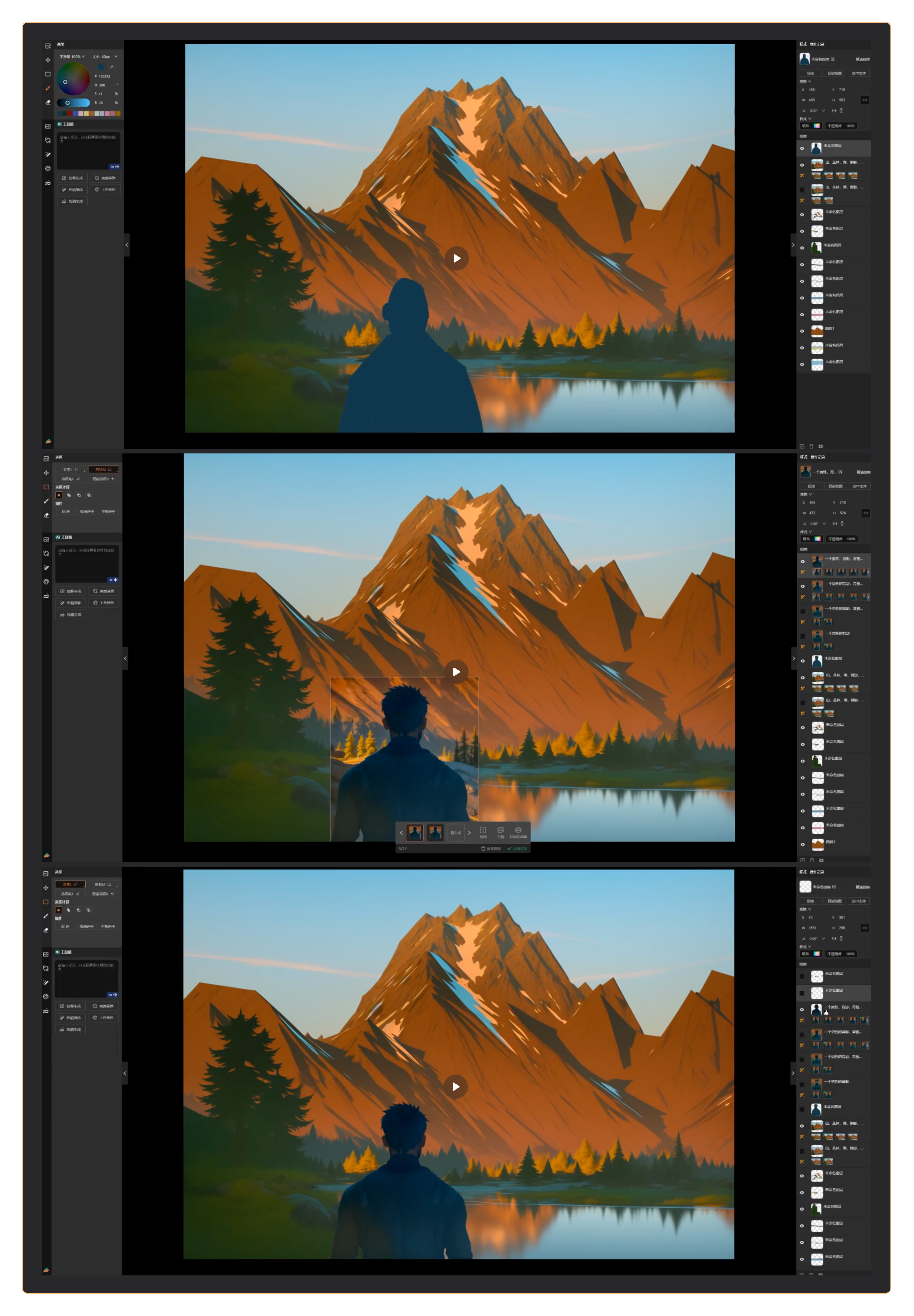This screenshot has width=914, height=1316.
Task: Click the play button on the top canvas
Action: click(456, 258)
